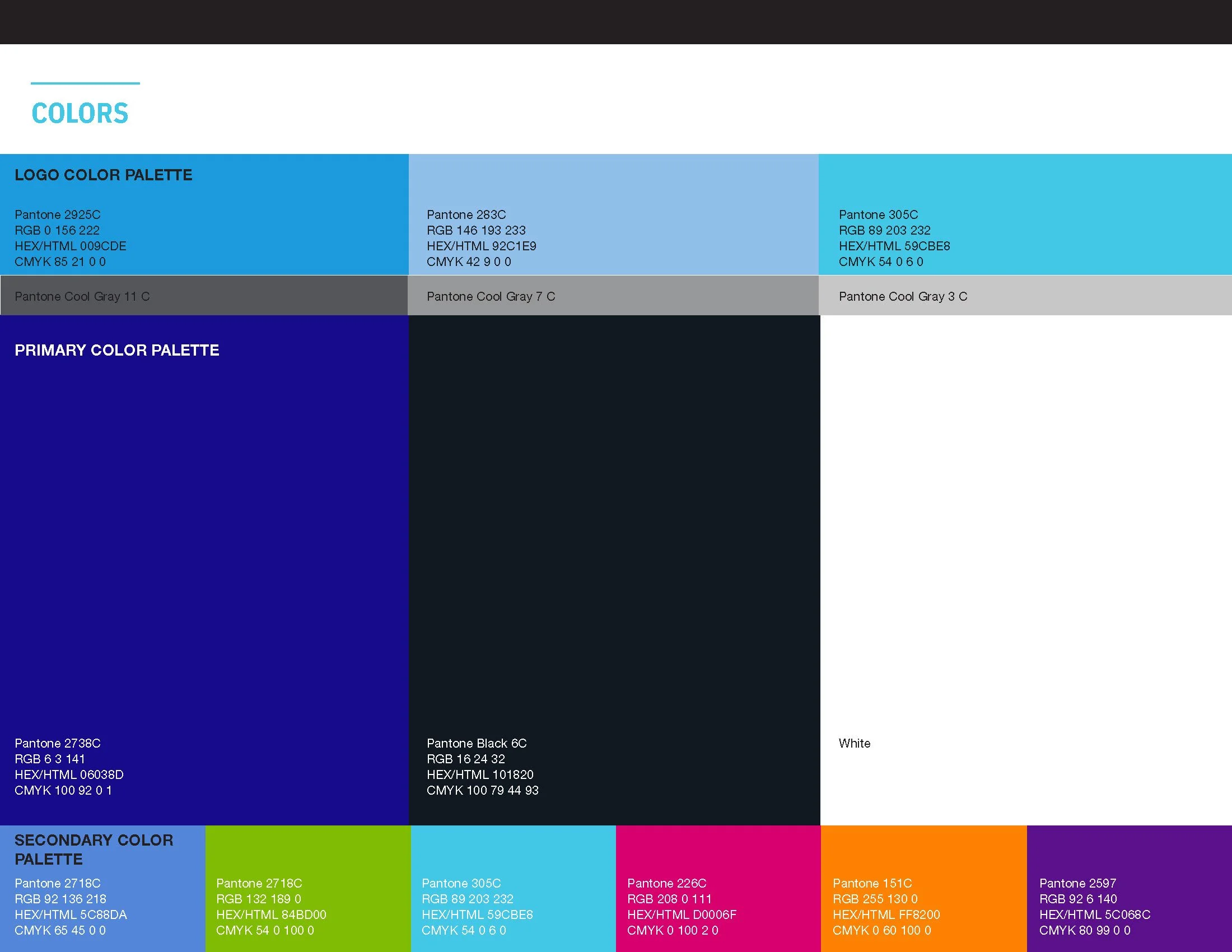Click the COLORS page heading
This screenshot has width=1232, height=952.
tap(81, 113)
